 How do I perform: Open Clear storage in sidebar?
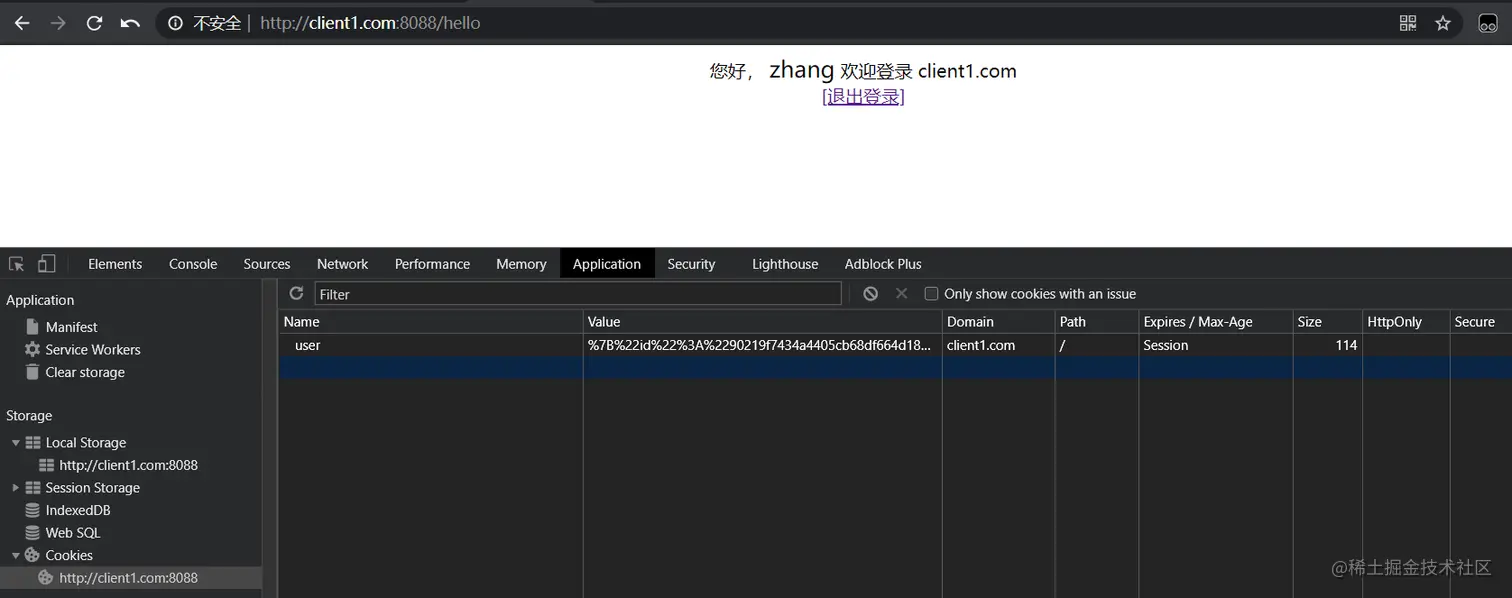[85, 372]
